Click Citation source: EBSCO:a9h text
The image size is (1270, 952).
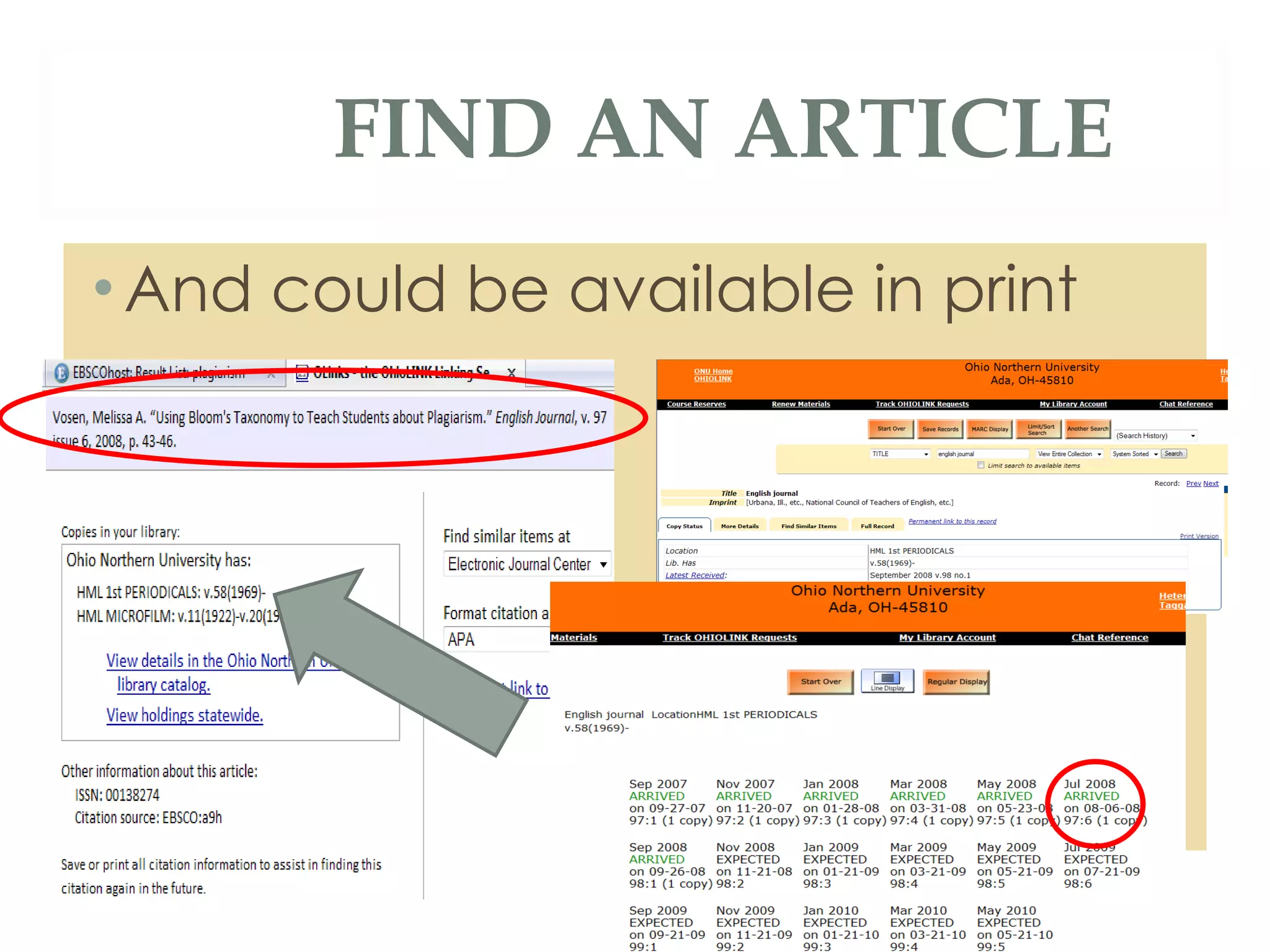(148, 818)
